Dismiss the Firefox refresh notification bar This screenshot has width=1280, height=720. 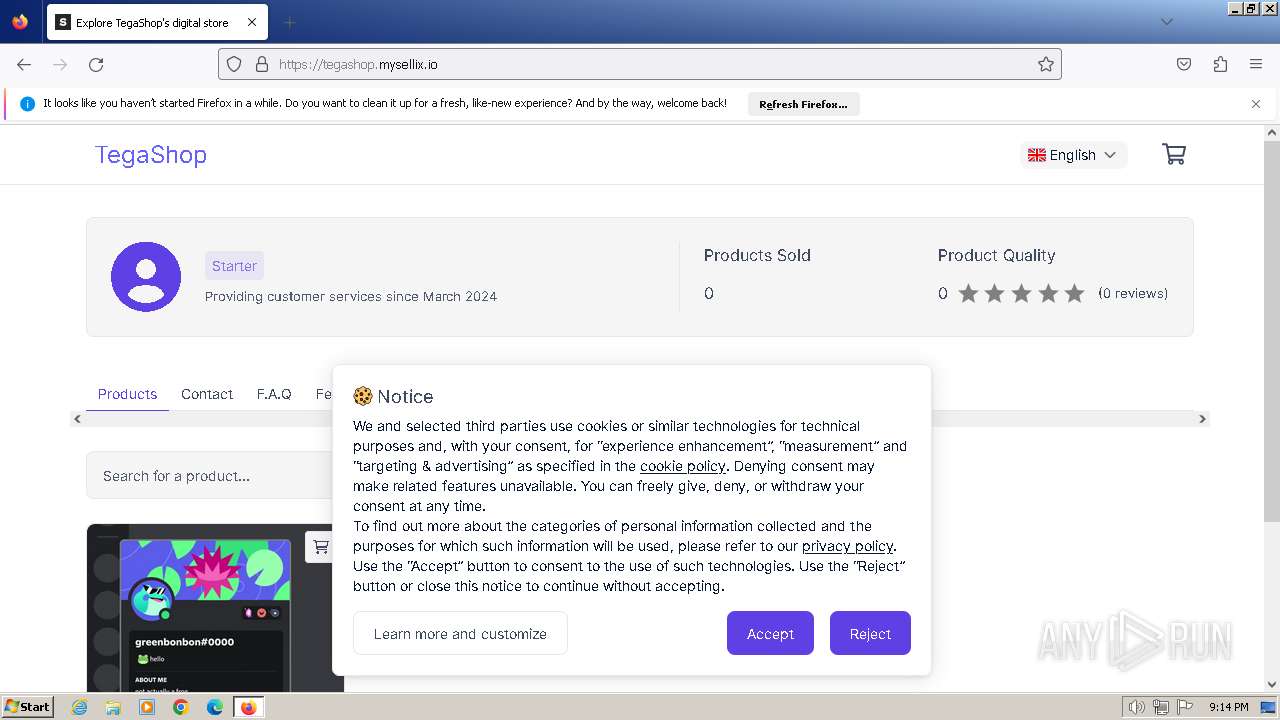[x=1256, y=104]
